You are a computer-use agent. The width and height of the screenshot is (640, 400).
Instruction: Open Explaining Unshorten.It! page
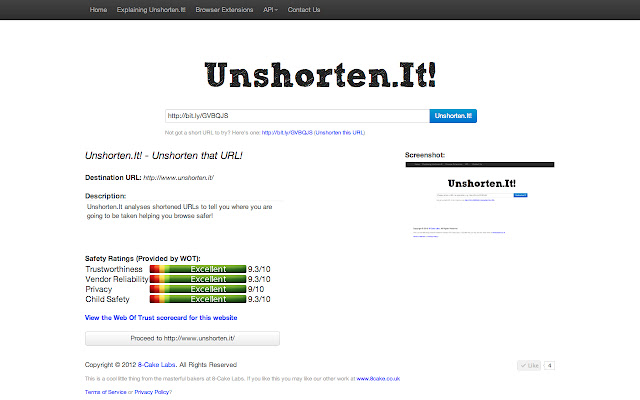point(151,10)
